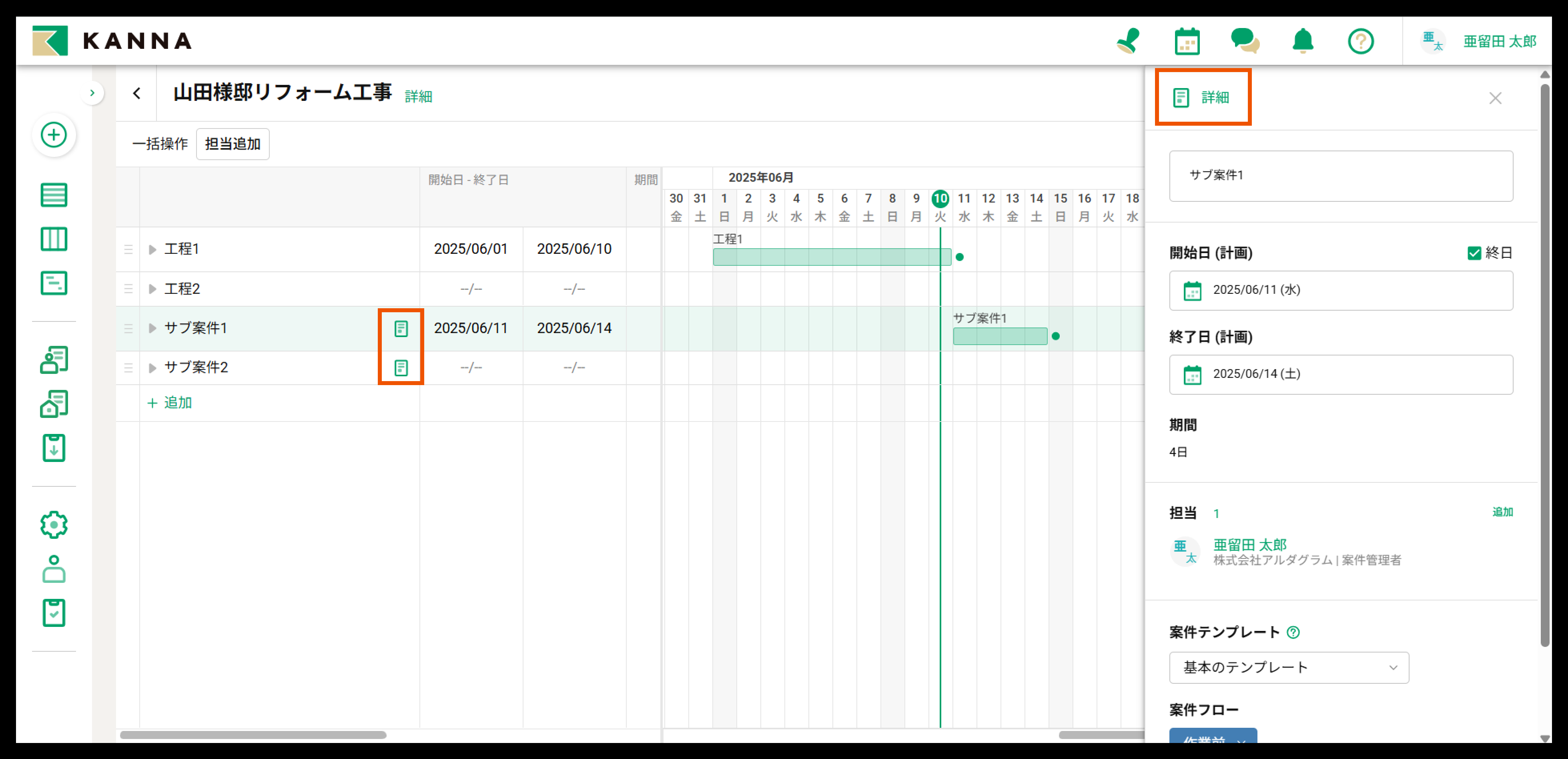Click the stamp icon in header
Image resolution: width=1568 pixels, height=759 pixels.
click(x=1128, y=41)
